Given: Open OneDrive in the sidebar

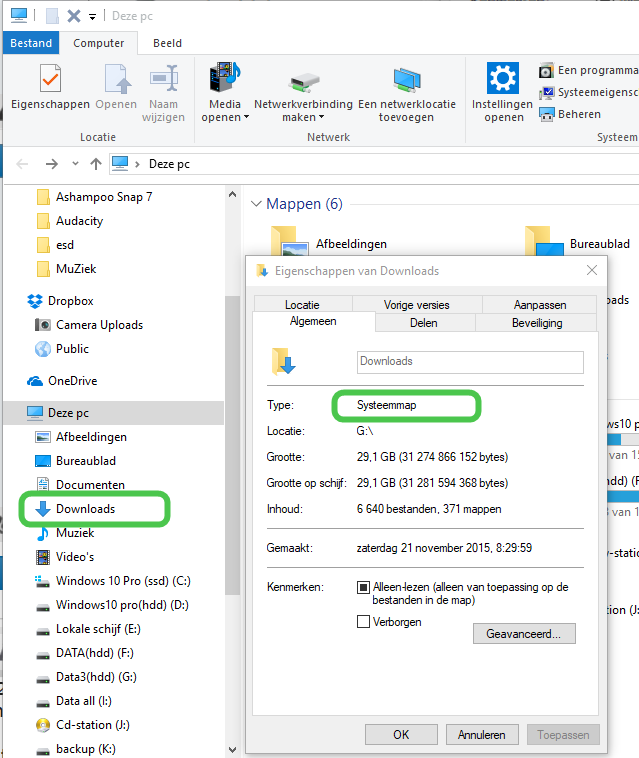Looking at the screenshot, I should coord(71,381).
